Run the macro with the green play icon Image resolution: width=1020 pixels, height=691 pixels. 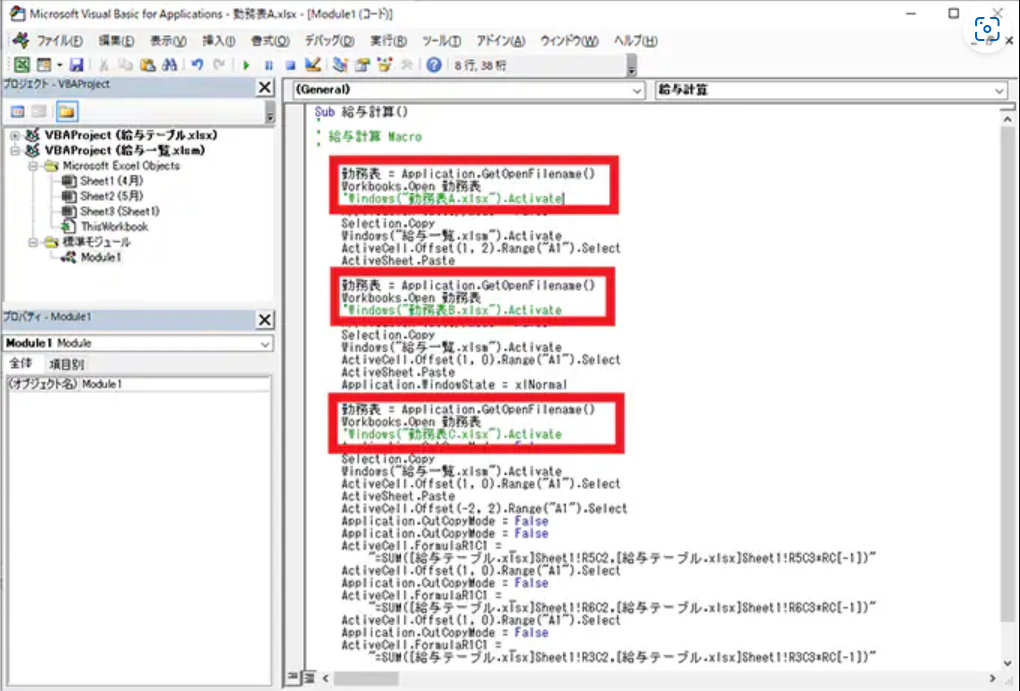[247, 65]
